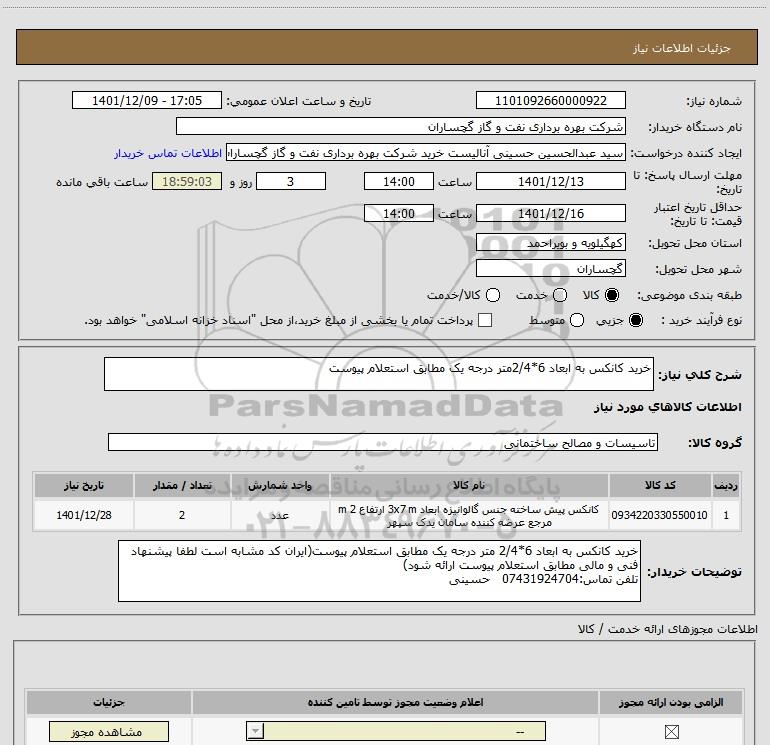This screenshot has height=745, width=770.
Task: Click the remaining days field showing 3
Action: coord(291,182)
